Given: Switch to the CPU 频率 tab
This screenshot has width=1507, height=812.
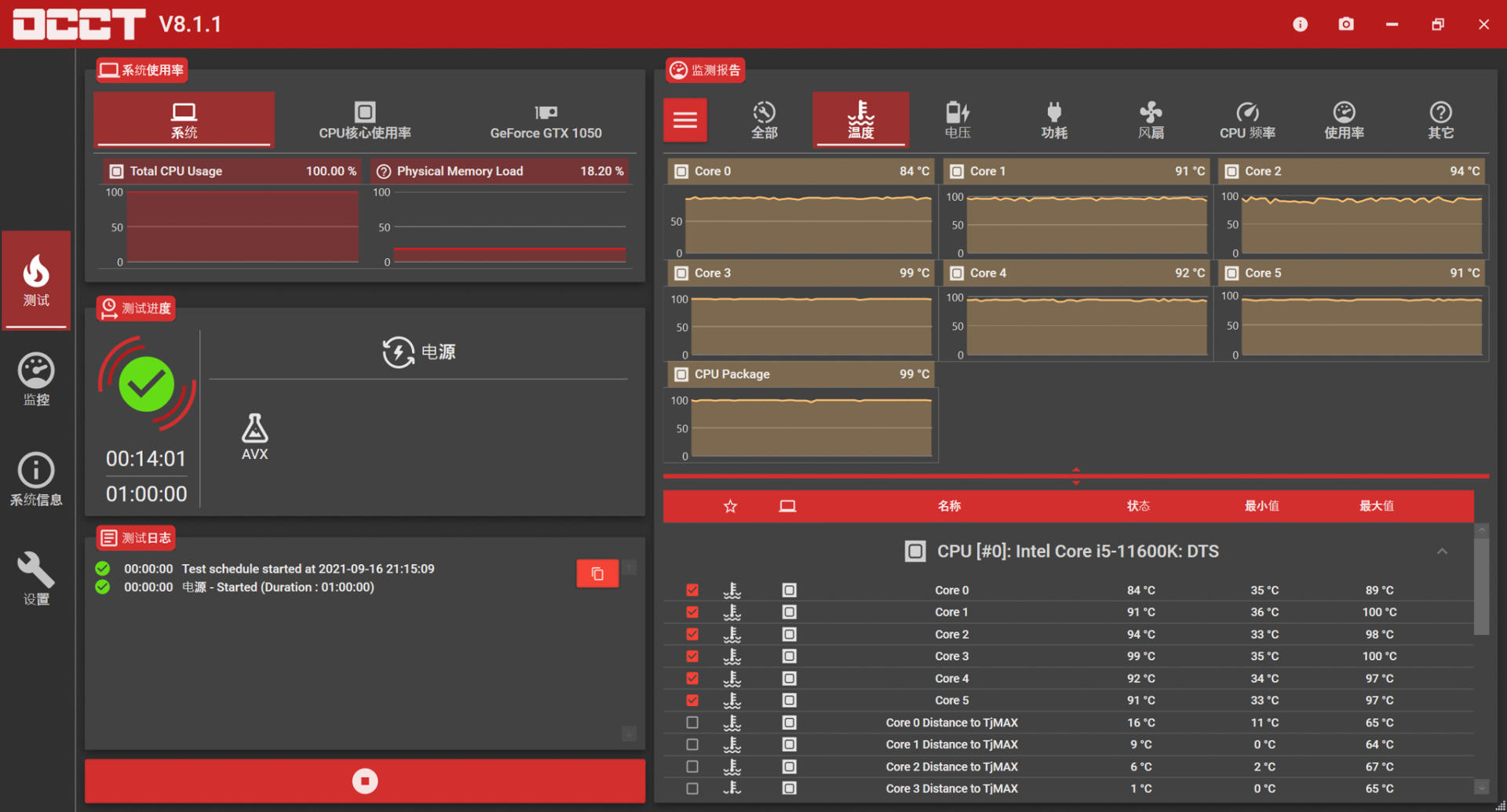Looking at the screenshot, I should [x=1247, y=120].
